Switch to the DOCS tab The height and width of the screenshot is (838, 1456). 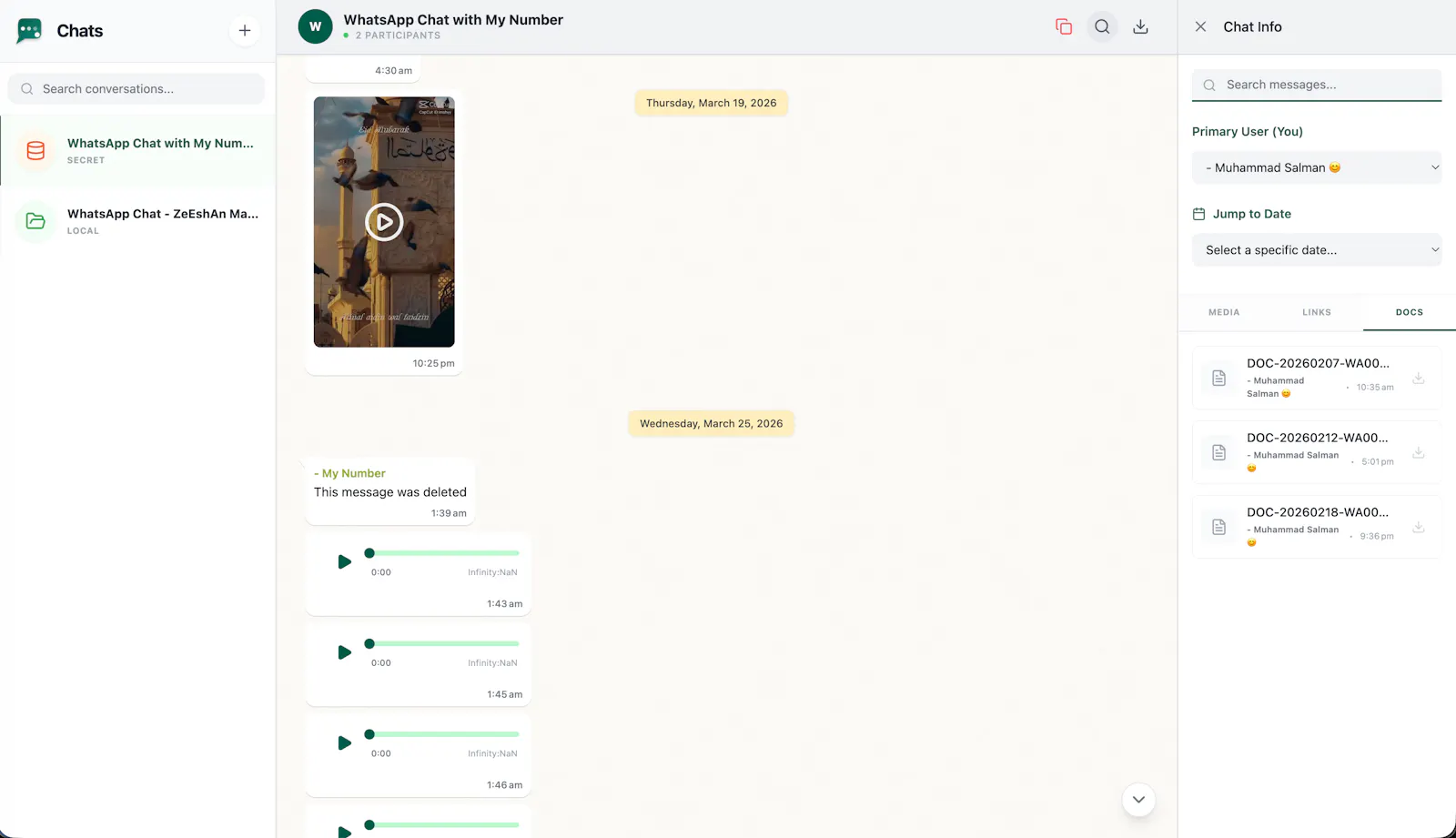coord(1410,312)
